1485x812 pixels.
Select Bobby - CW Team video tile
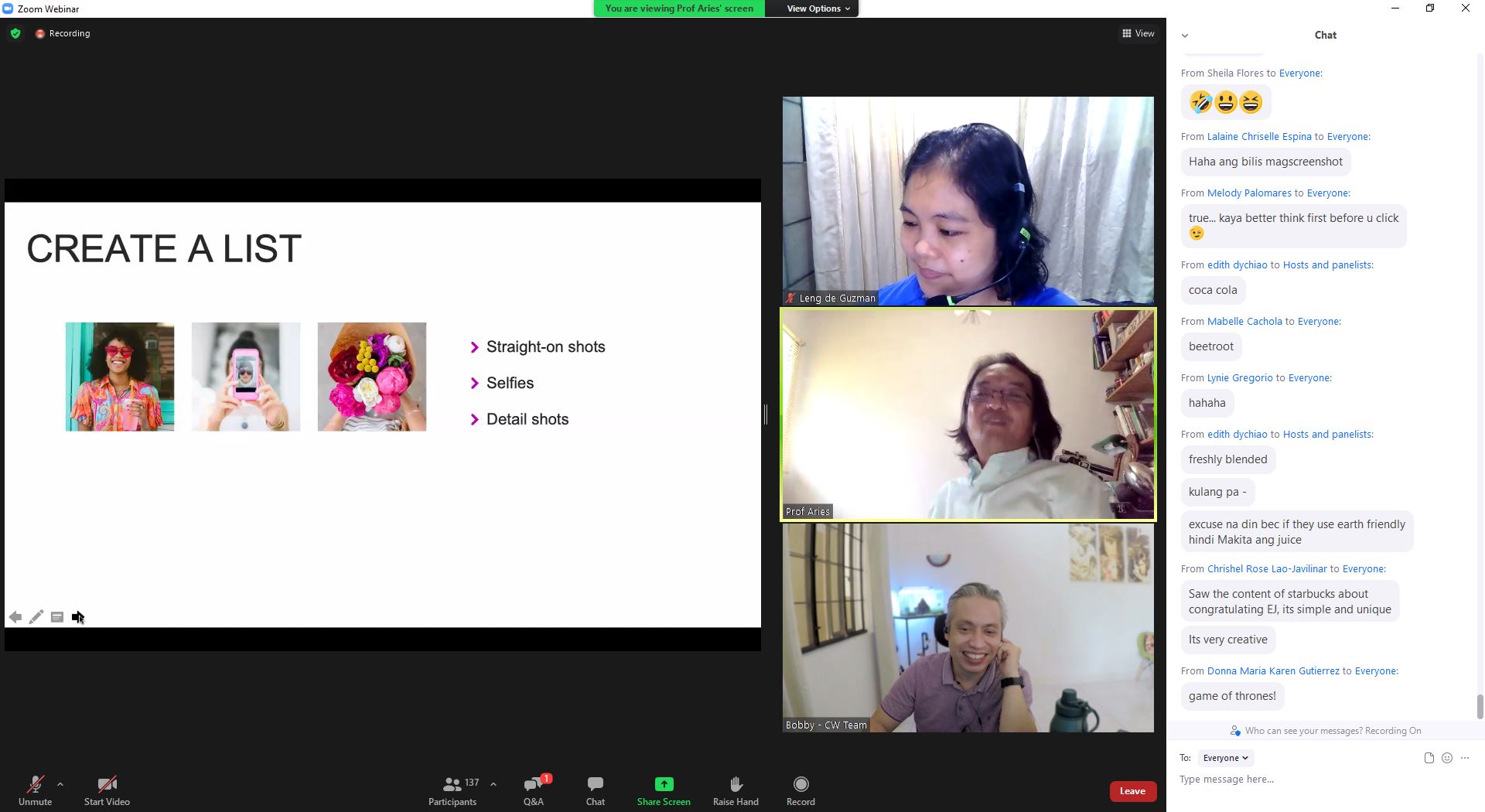[968, 627]
